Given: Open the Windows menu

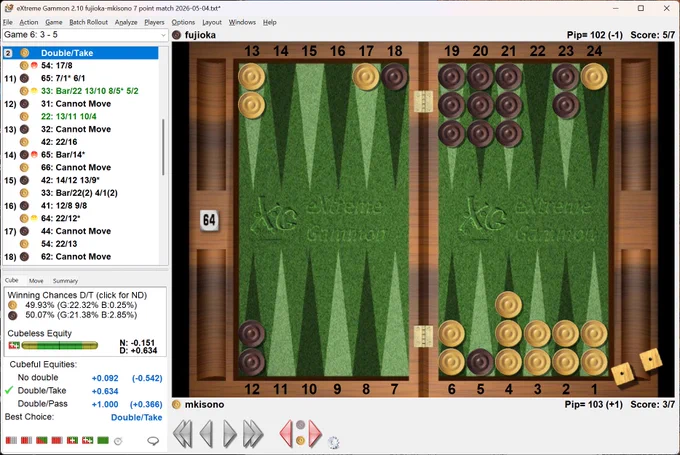Looking at the screenshot, I should coord(242,22).
